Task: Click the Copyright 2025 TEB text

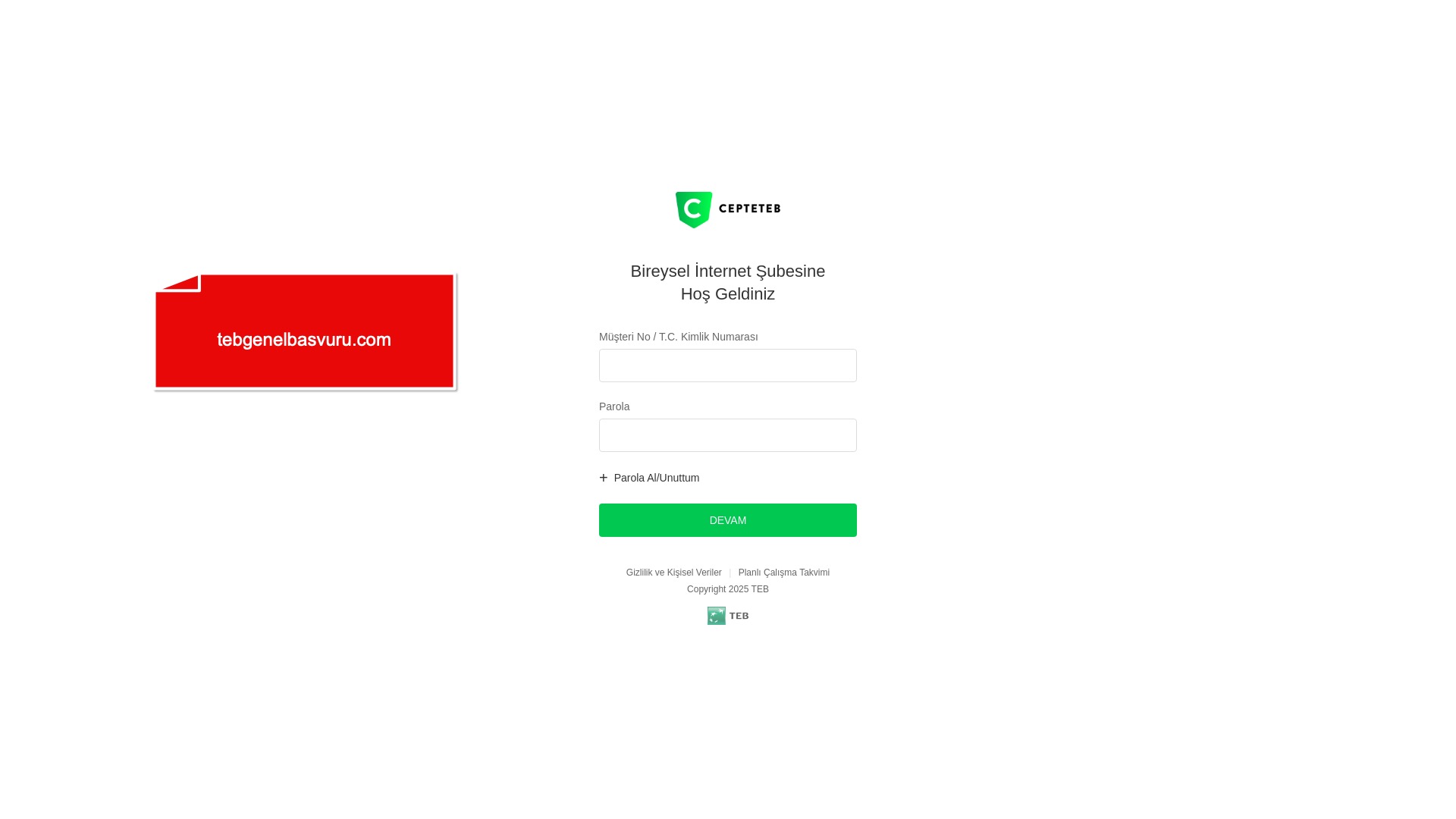Action: click(728, 589)
